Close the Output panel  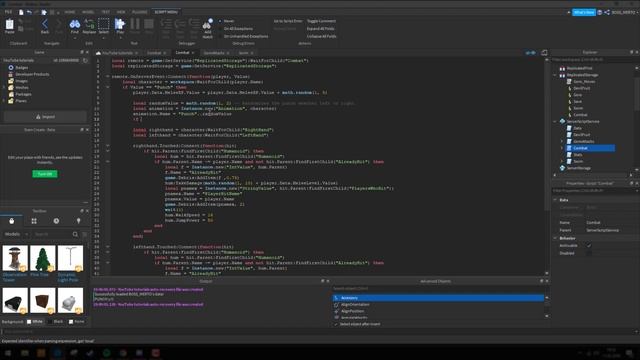pos(328,281)
